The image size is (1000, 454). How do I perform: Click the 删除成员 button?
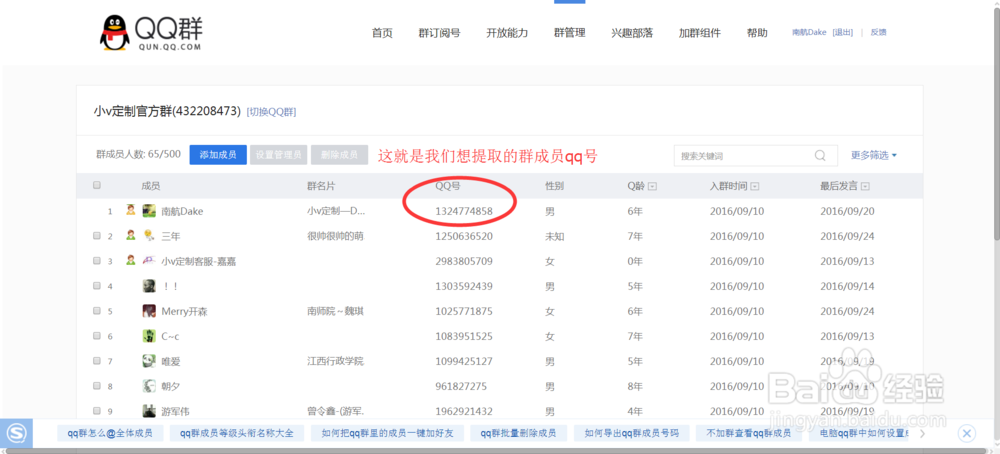339,155
